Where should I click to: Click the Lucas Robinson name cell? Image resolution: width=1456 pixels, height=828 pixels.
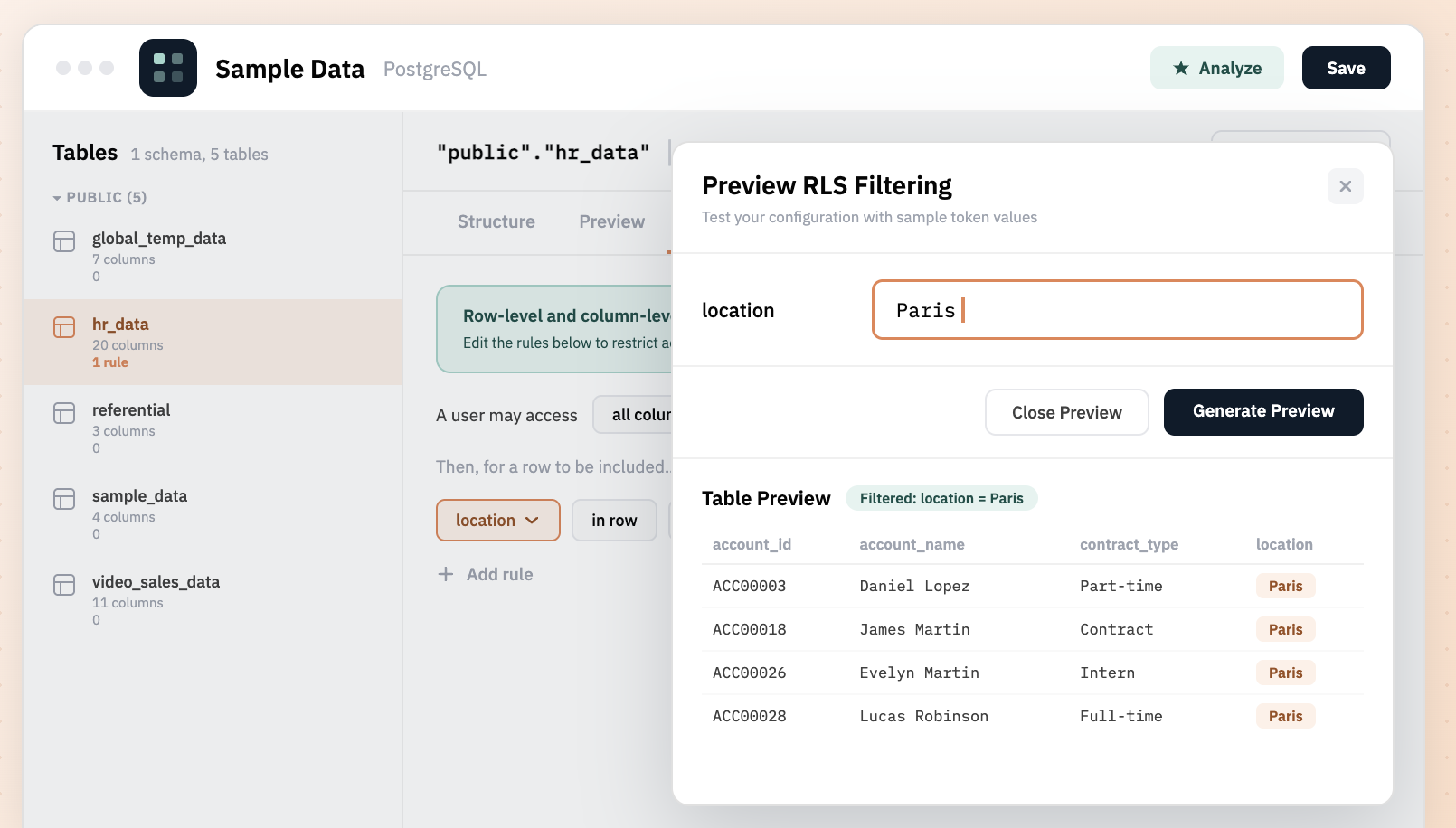(923, 716)
